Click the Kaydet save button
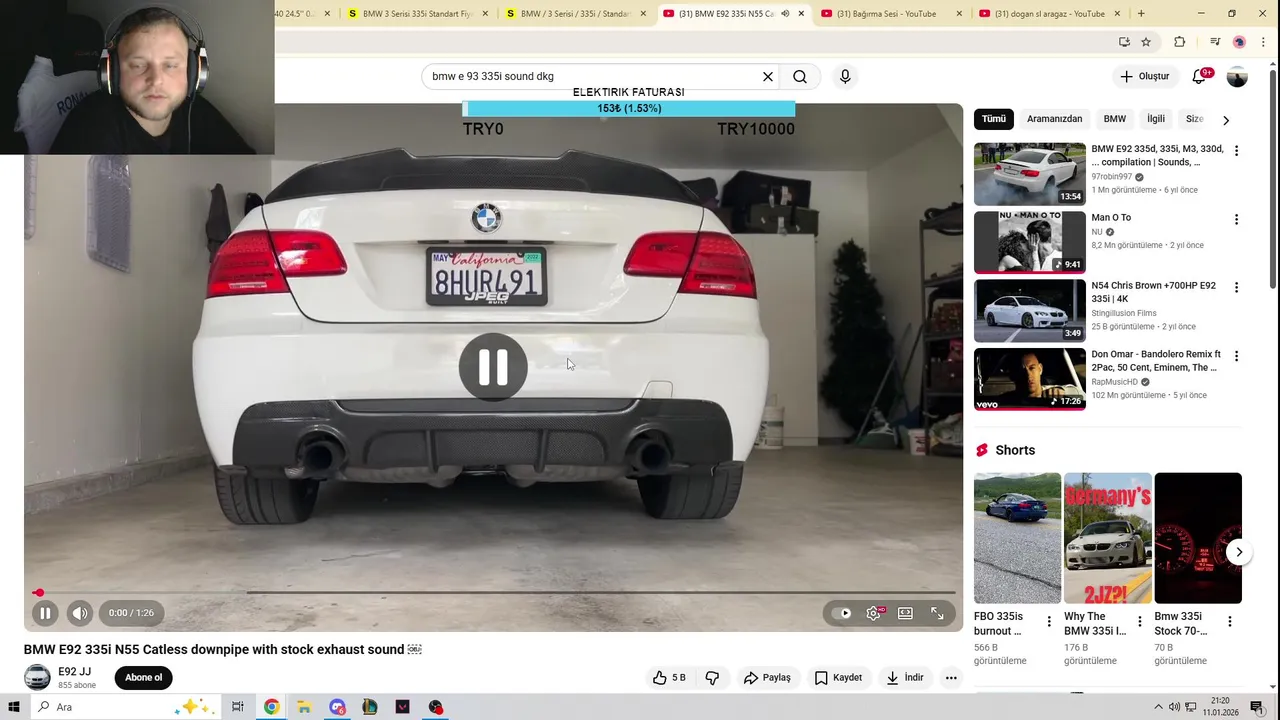The image size is (1280, 720). pyautogui.click(x=838, y=678)
